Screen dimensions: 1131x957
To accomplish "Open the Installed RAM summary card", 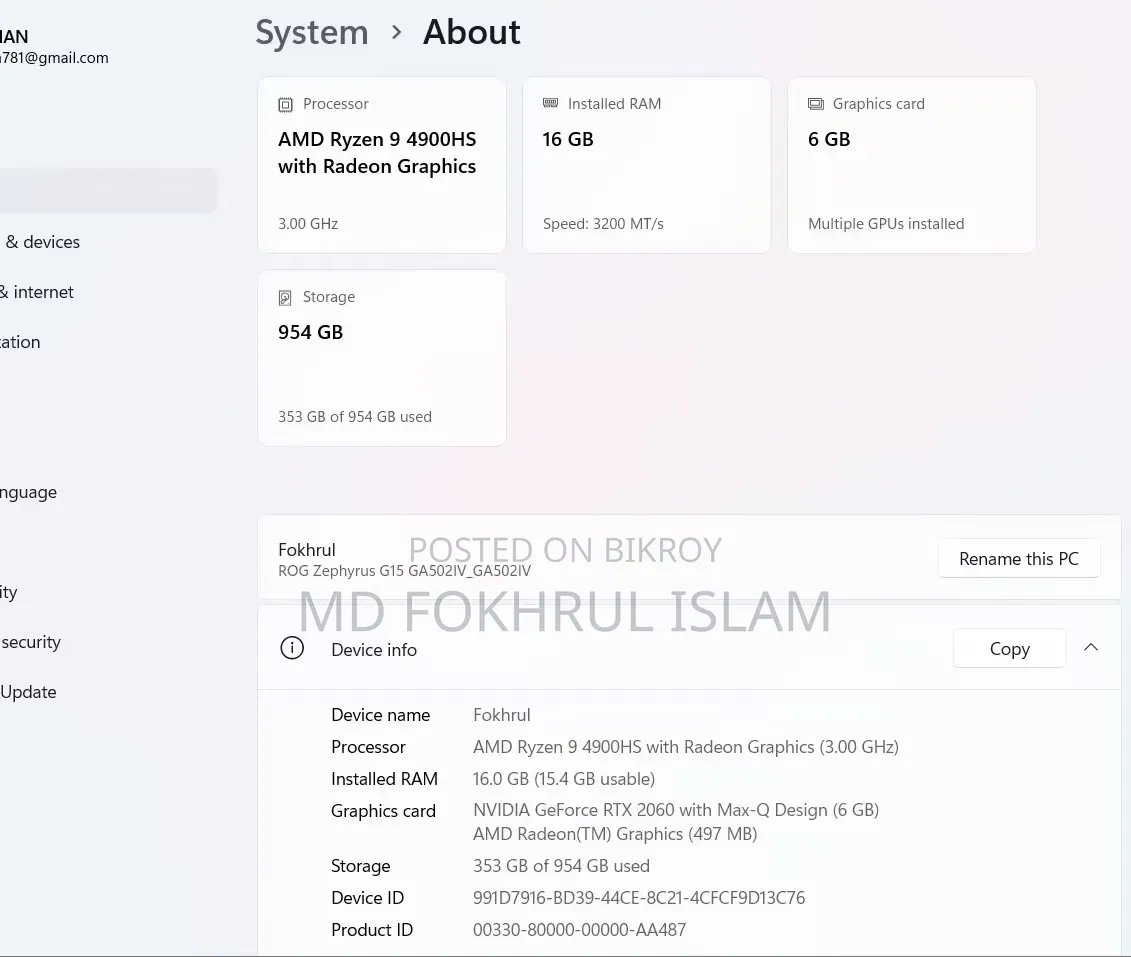I will point(646,165).
